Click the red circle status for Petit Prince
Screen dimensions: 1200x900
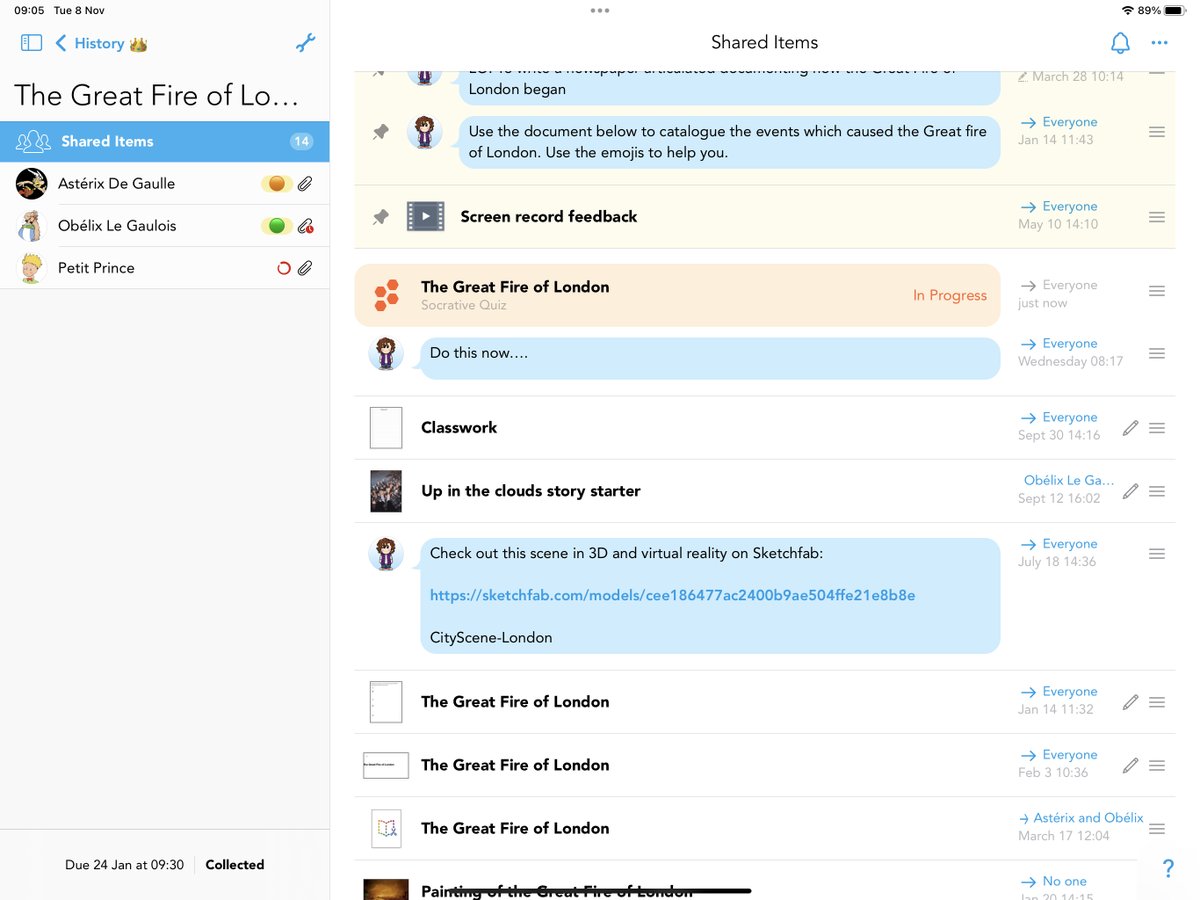284,267
